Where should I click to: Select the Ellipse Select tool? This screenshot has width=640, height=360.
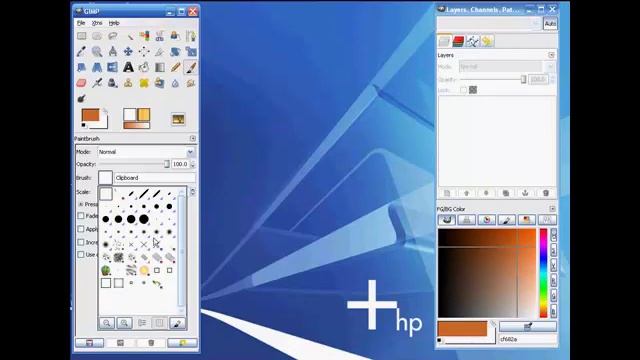(97, 36)
